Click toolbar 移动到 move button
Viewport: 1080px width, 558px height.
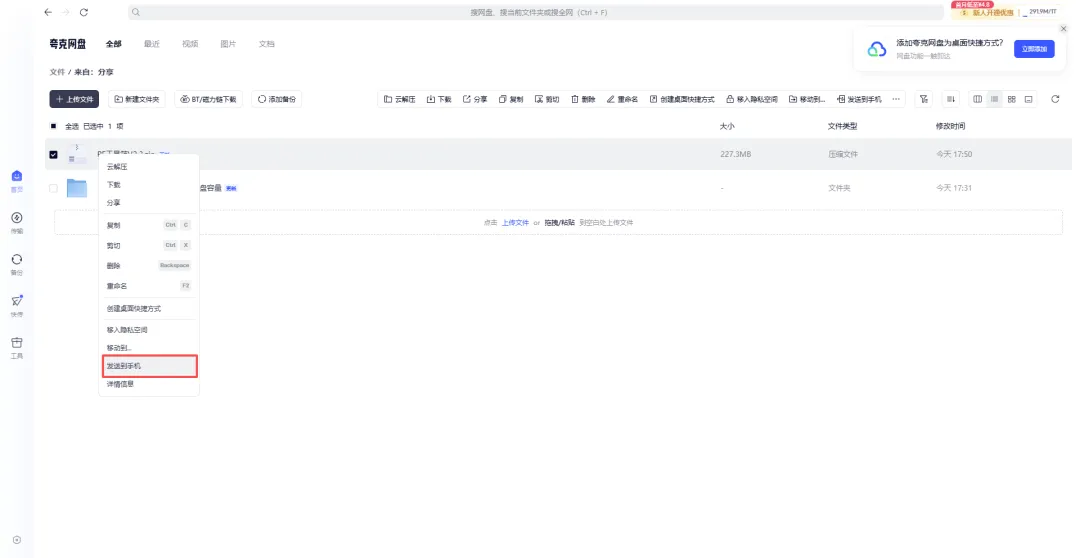807,99
